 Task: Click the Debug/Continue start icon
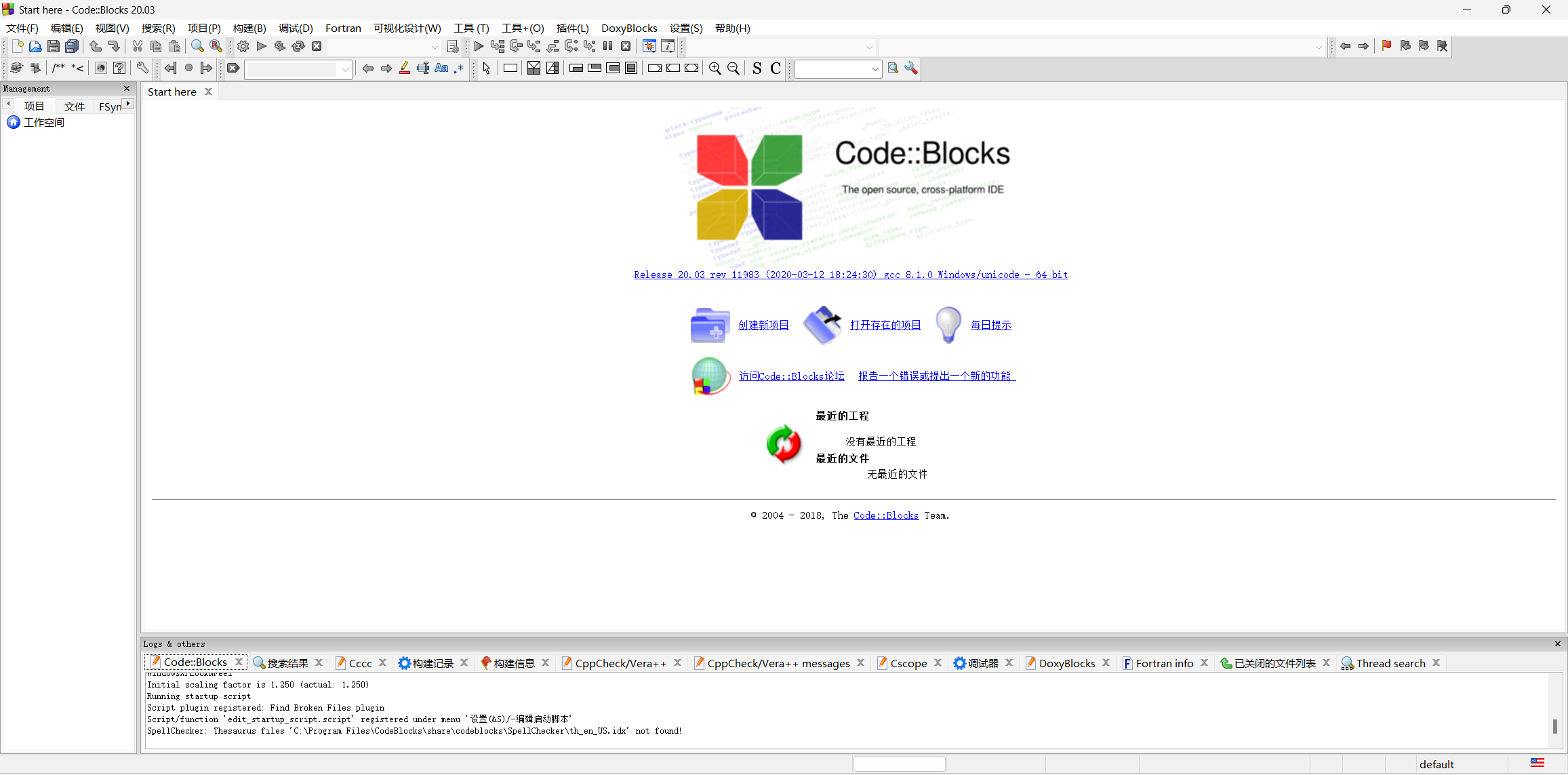pyautogui.click(x=479, y=46)
